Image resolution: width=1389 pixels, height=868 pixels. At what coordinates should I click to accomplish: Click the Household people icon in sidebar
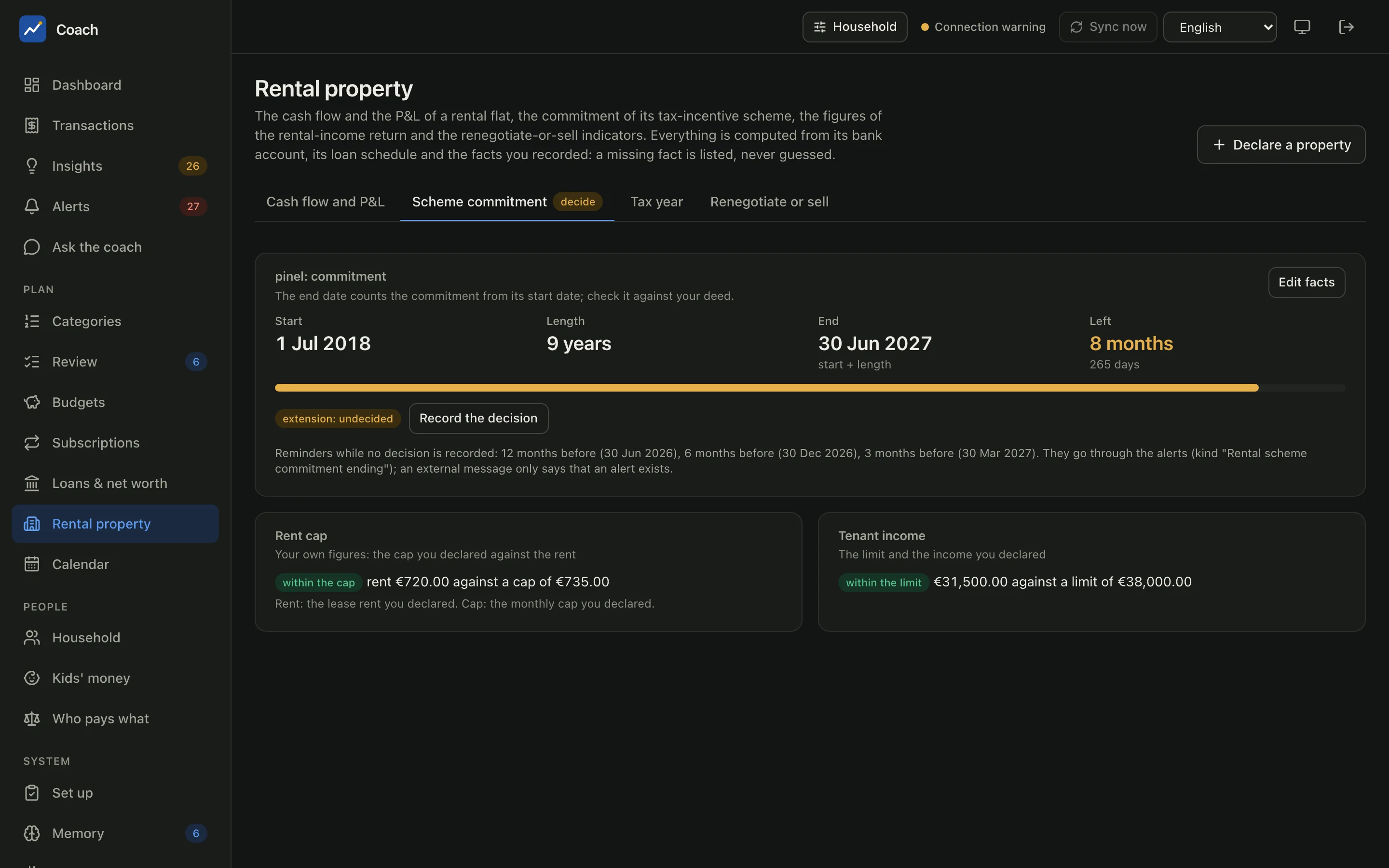click(31, 637)
